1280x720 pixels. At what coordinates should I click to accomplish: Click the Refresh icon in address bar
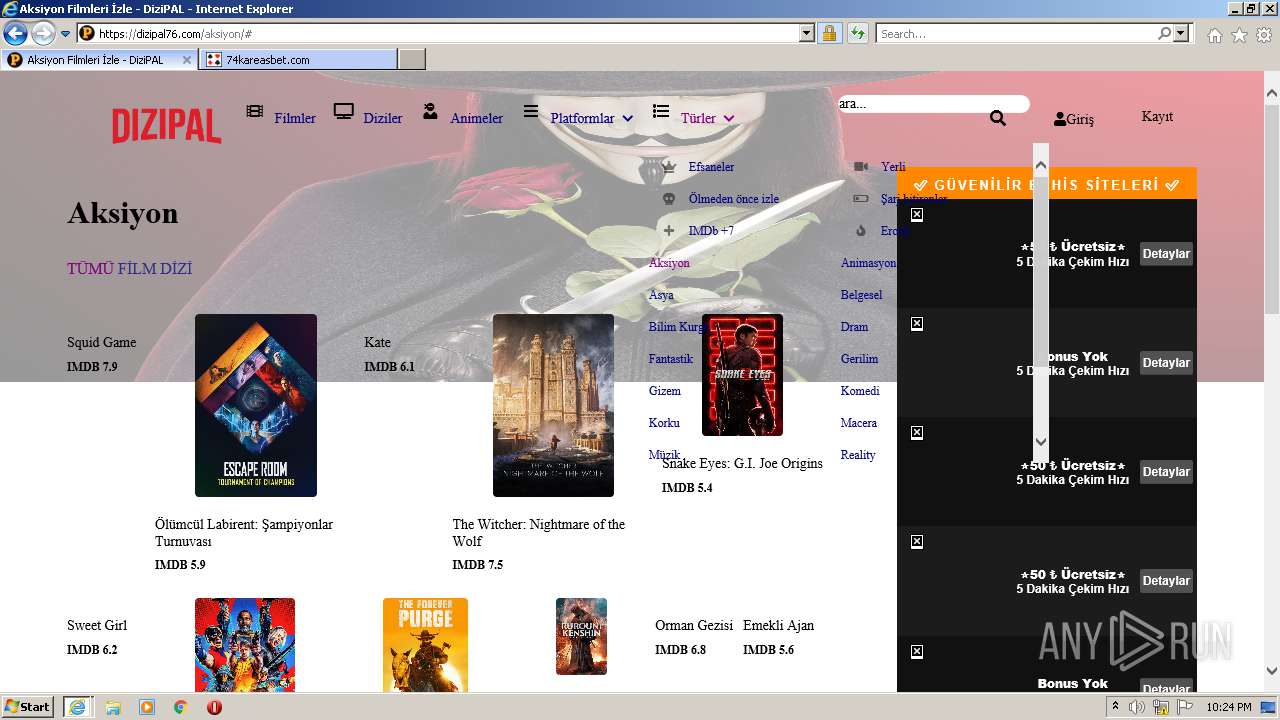tap(857, 33)
